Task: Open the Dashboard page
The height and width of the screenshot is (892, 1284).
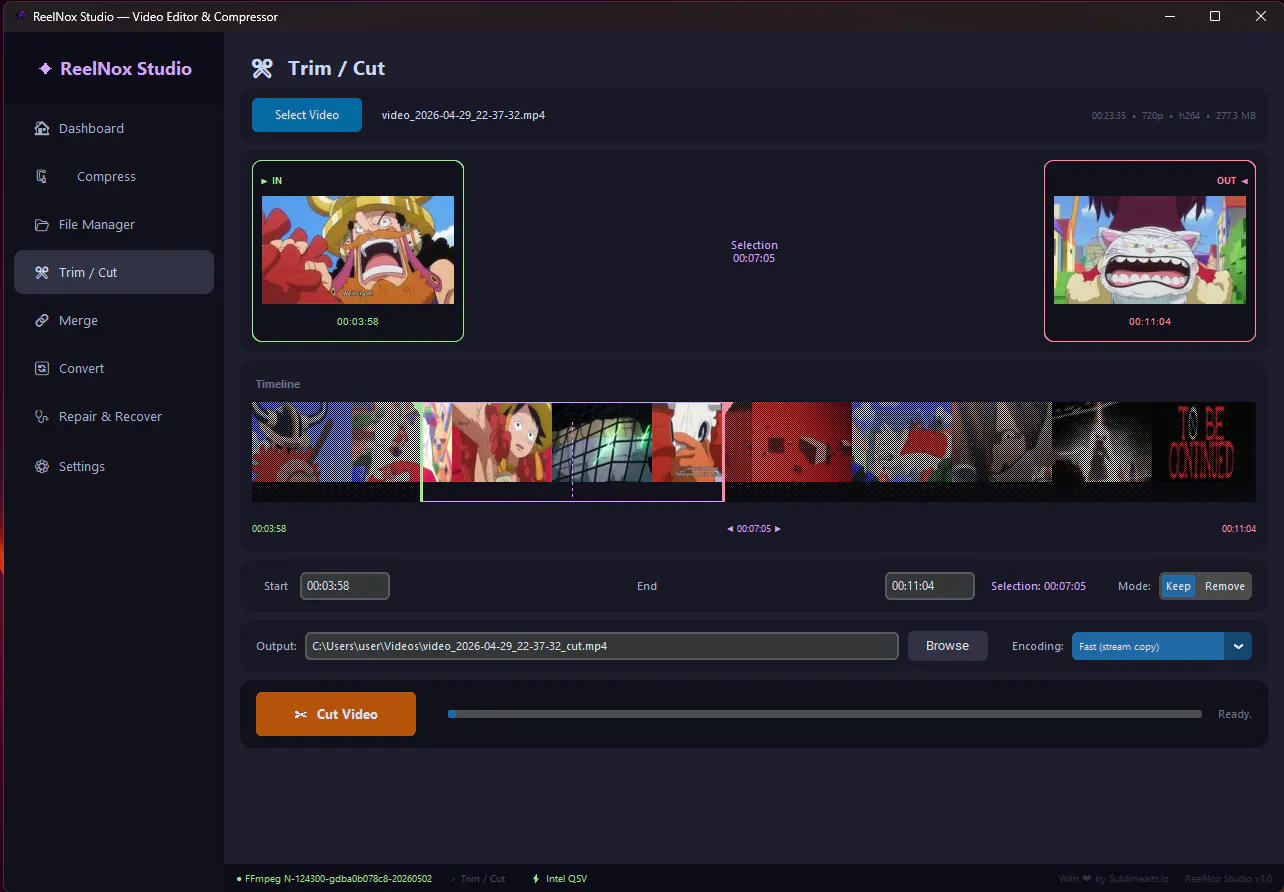Action: click(x=114, y=128)
